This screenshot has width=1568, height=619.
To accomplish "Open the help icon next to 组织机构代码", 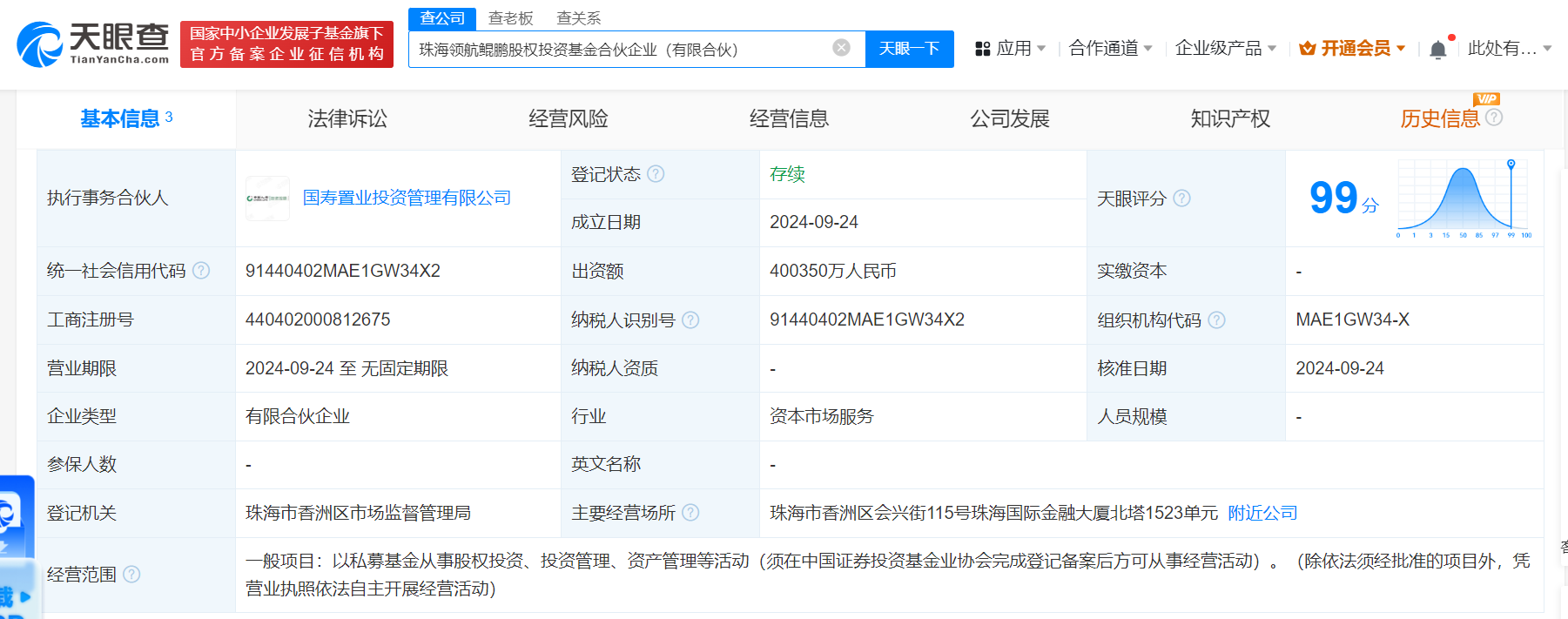I will [x=1217, y=320].
